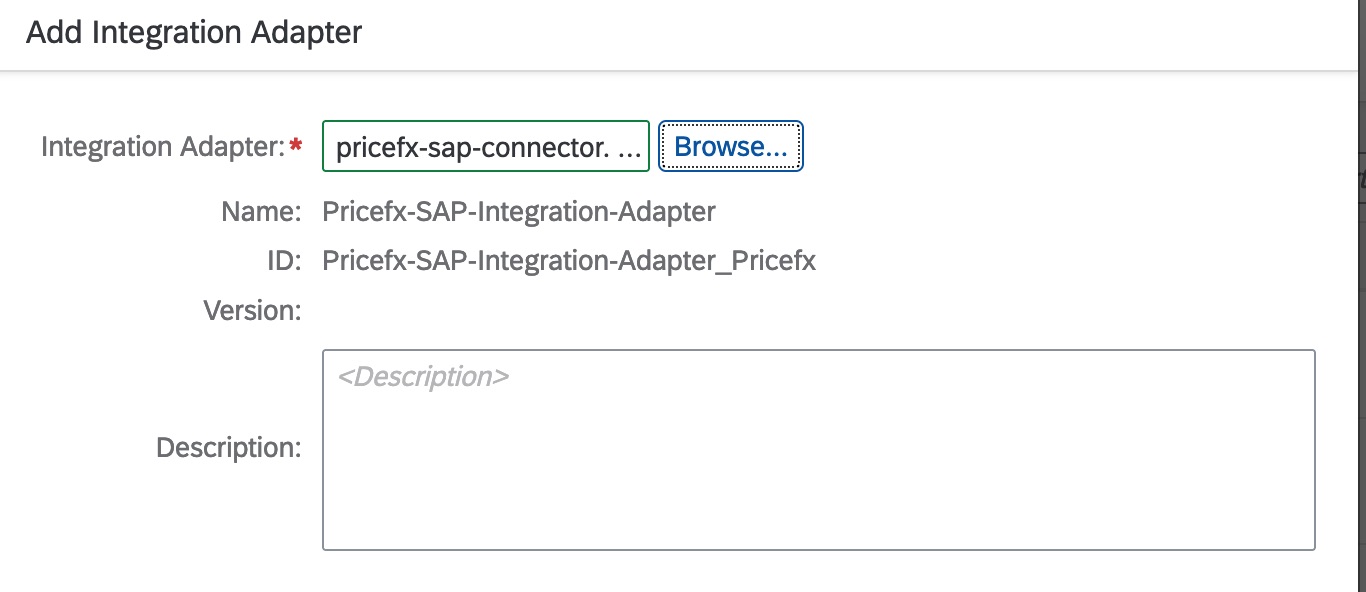The width and height of the screenshot is (1366, 592).
Task: Click the ID value Pricefx-SAP-Integration-Adapter_Pricefx
Action: [569, 260]
